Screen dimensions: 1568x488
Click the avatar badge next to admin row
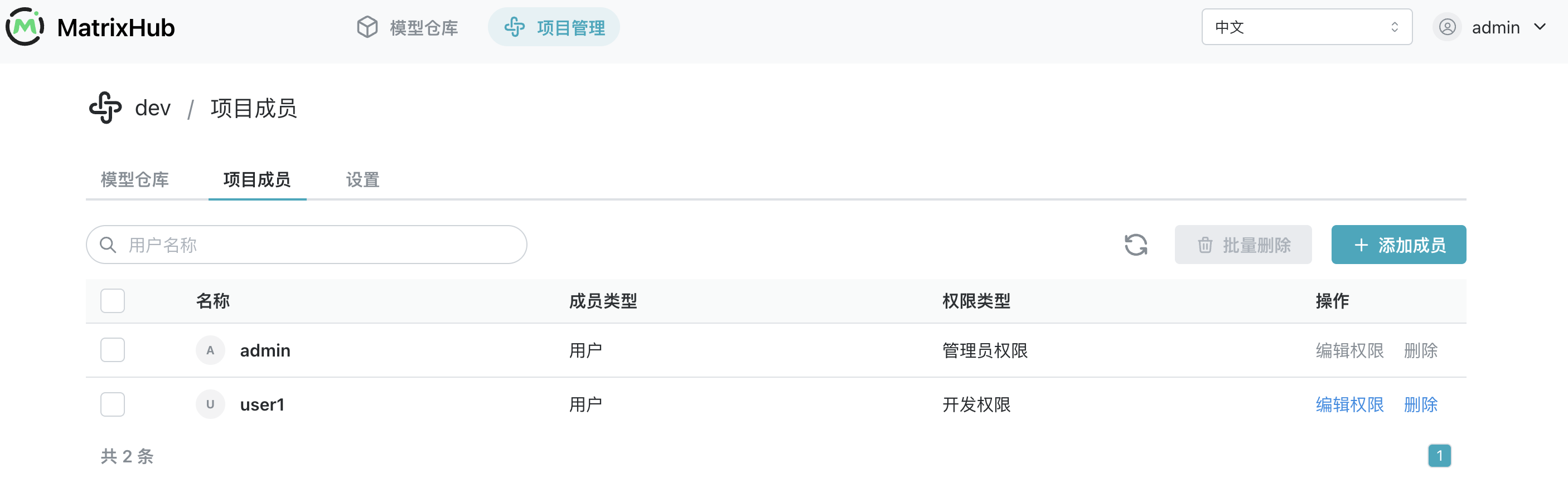(x=210, y=350)
